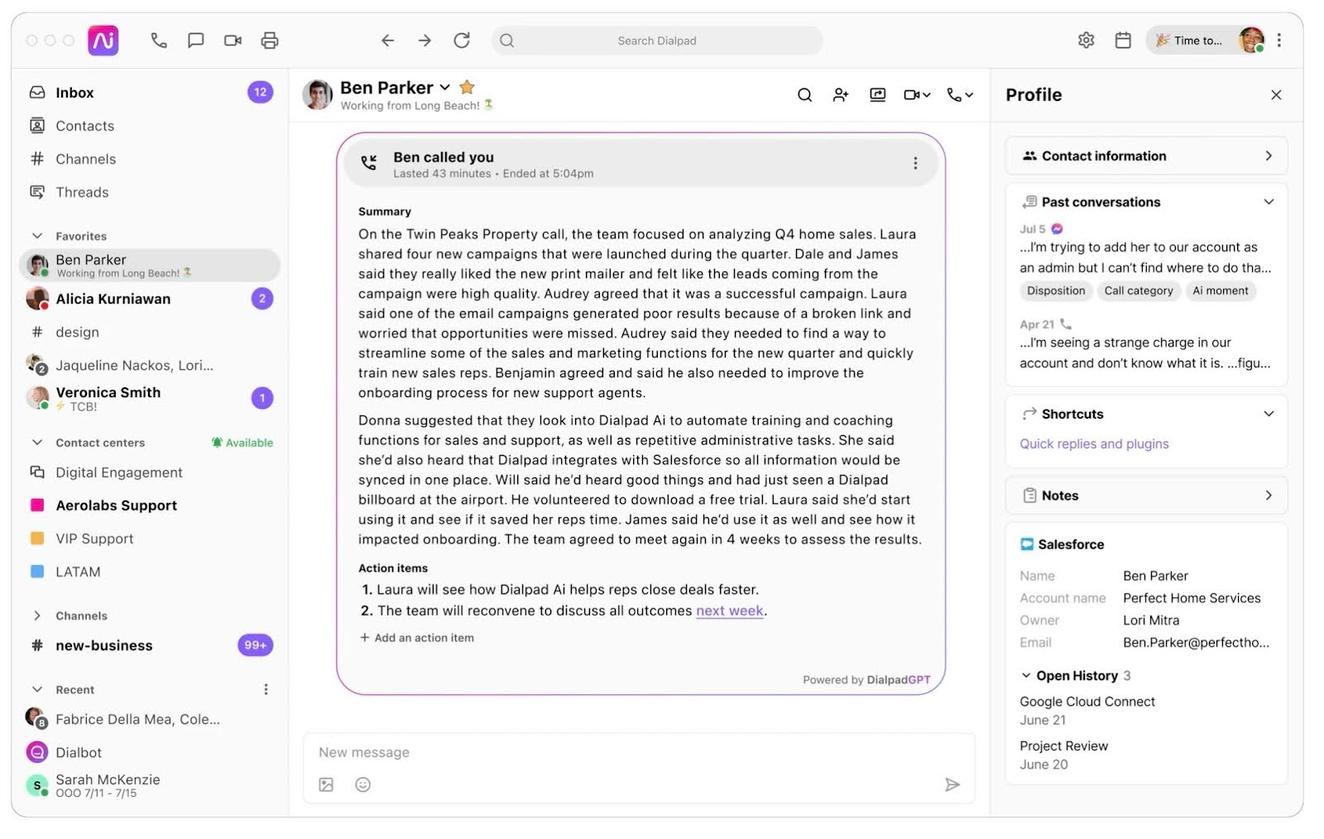Click the New message input box
This screenshot has width=1324, height=839.
[x=639, y=753]
